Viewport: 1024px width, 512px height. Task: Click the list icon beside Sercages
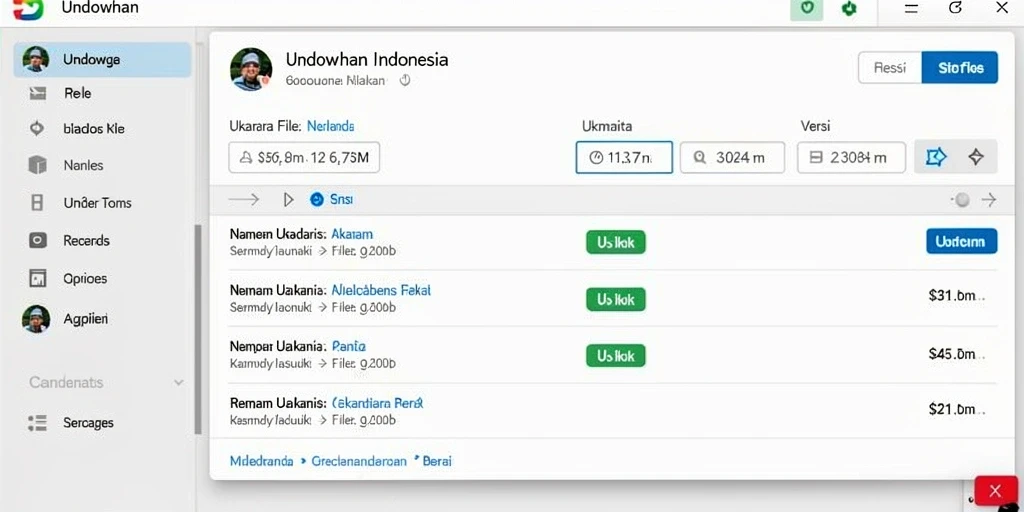pos(38,423)
